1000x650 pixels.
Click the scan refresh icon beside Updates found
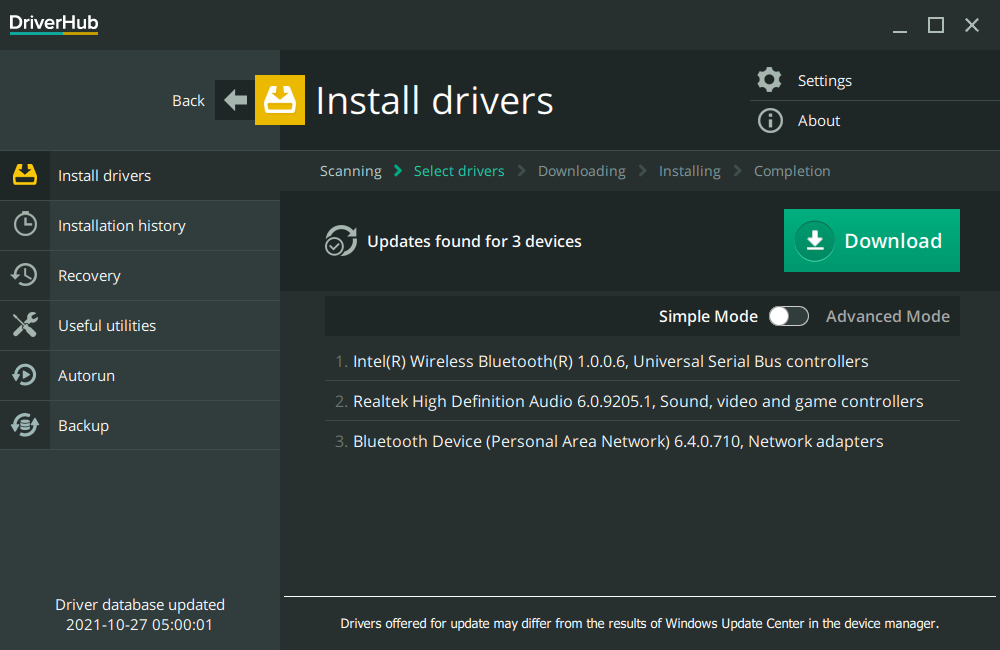341,240
